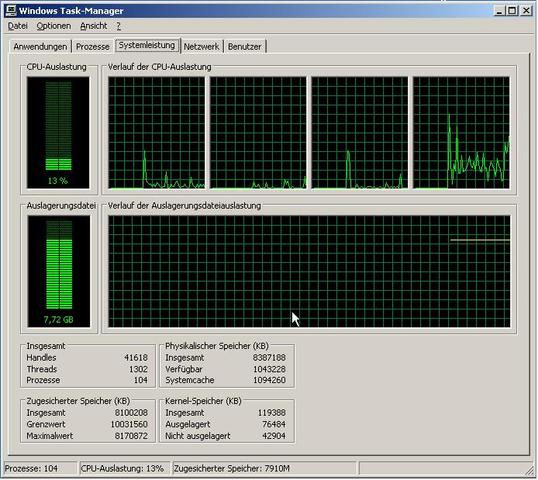Click Kernel-Speicher Insgesamt value 119388
Image resolution: width=538 pixels, height=480 pixels.
(x=272, y=413)
